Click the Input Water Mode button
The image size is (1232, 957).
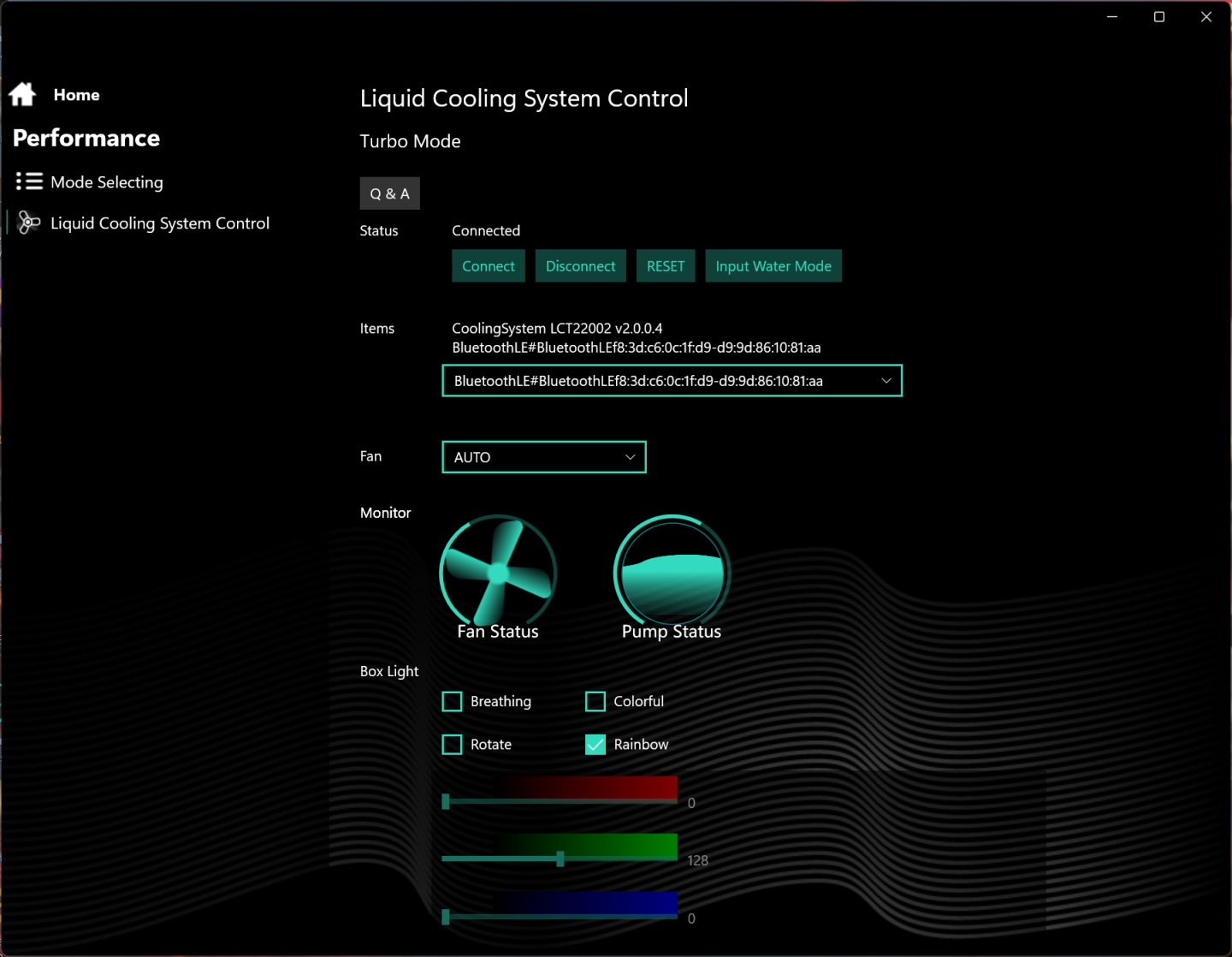coord(773,266)
